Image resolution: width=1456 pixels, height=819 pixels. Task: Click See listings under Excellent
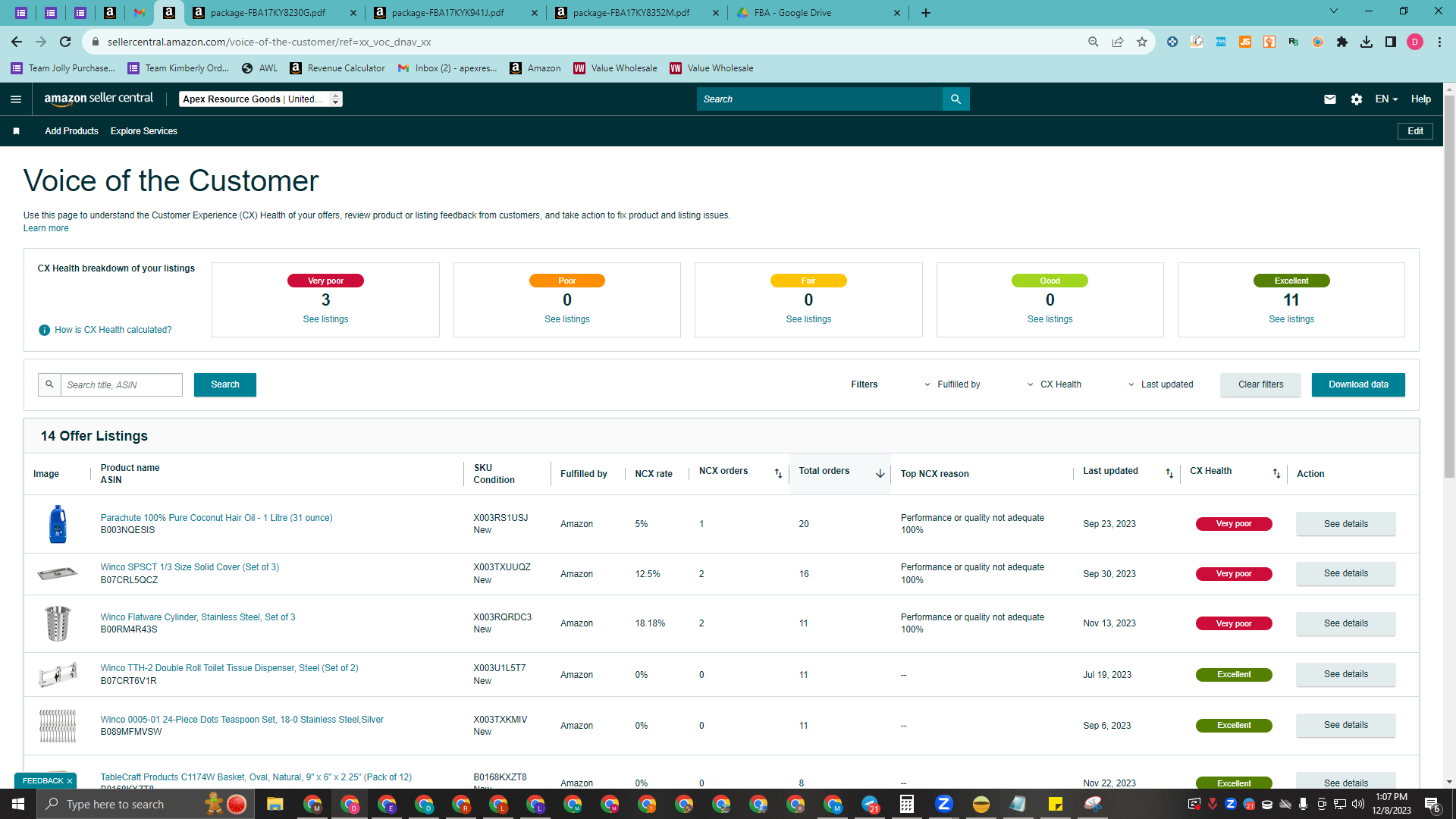(x=1291, y=319)
